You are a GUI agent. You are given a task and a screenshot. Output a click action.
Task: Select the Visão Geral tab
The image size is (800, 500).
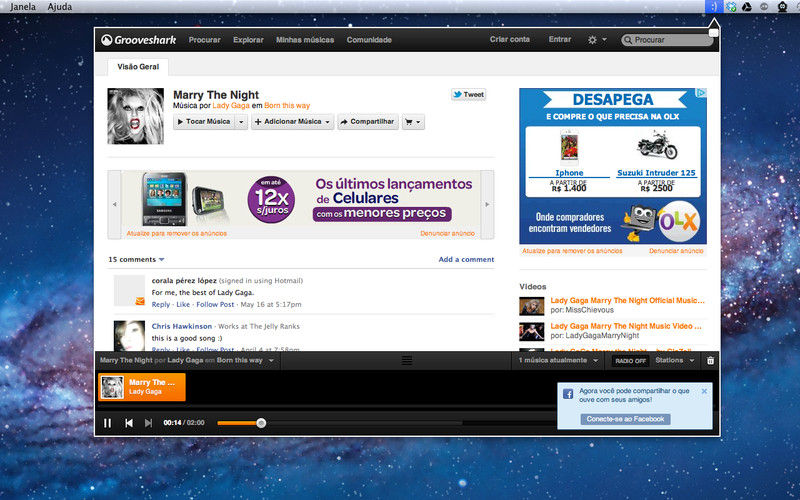[x=138, y=67]
